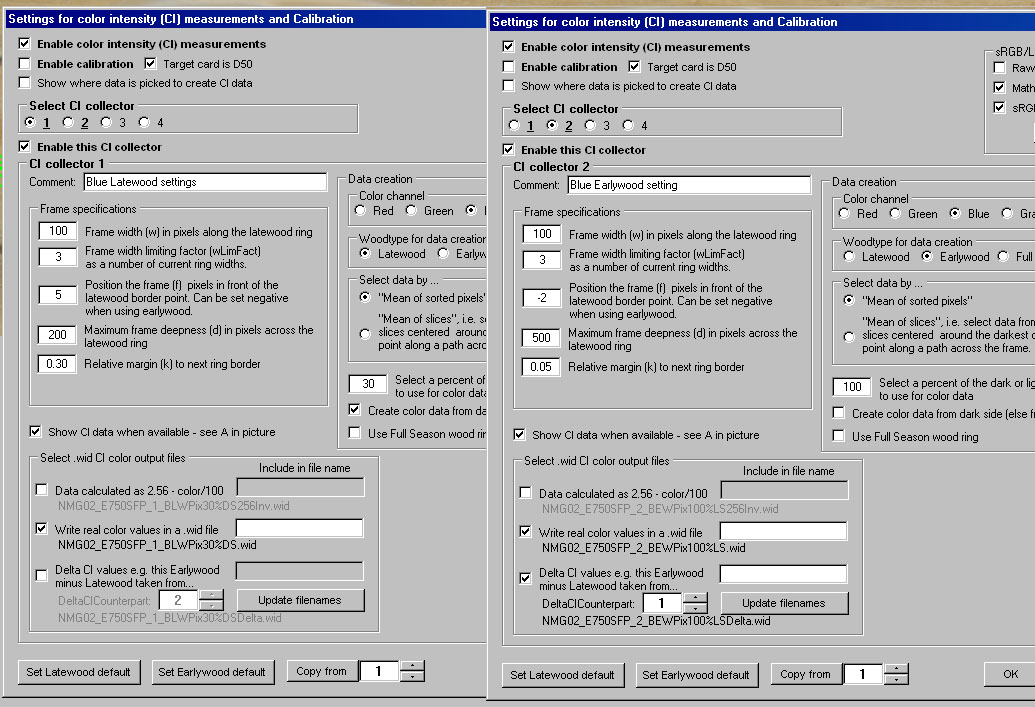Click Set Earlywood default in left window

click(212, 672)
